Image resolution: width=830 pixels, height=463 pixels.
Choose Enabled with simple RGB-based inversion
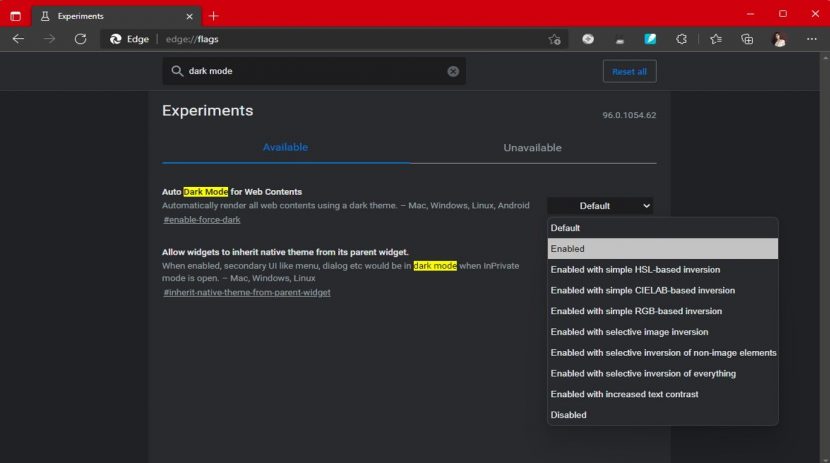[x=663, y=311]
